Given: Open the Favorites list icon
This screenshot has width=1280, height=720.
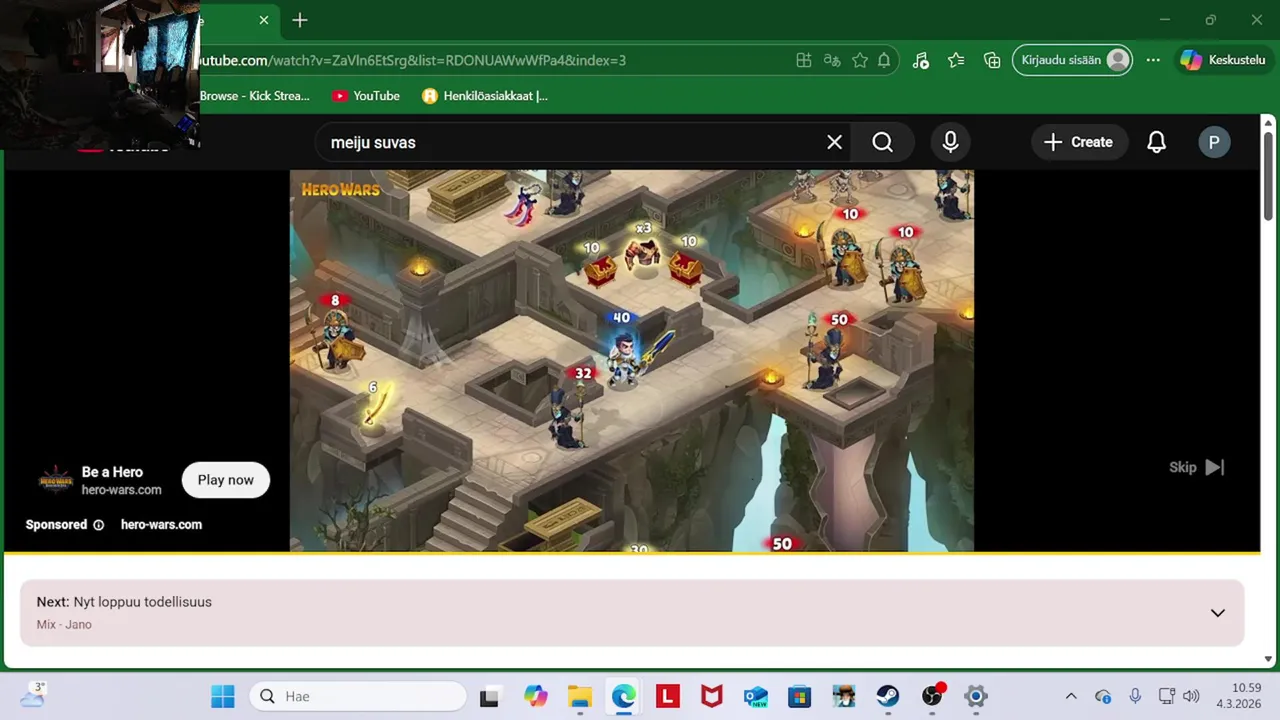Looking at the screenshot, I should click(x=956, y=60).
